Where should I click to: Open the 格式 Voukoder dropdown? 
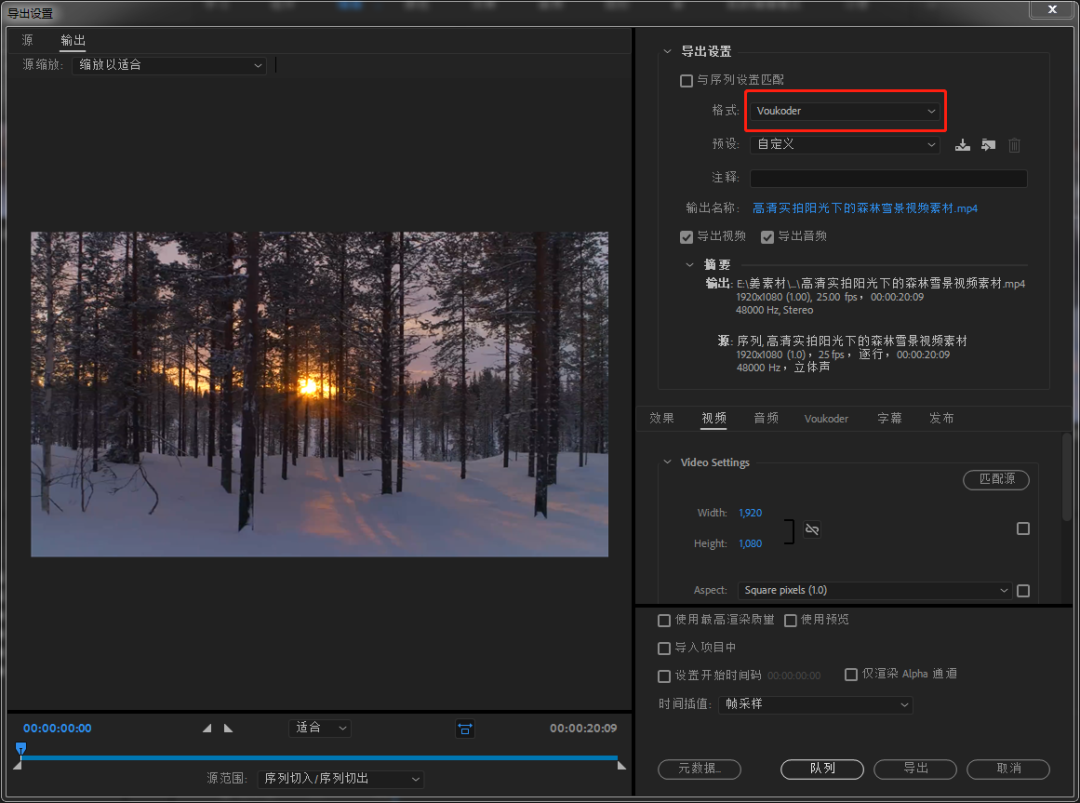point(845,111)
